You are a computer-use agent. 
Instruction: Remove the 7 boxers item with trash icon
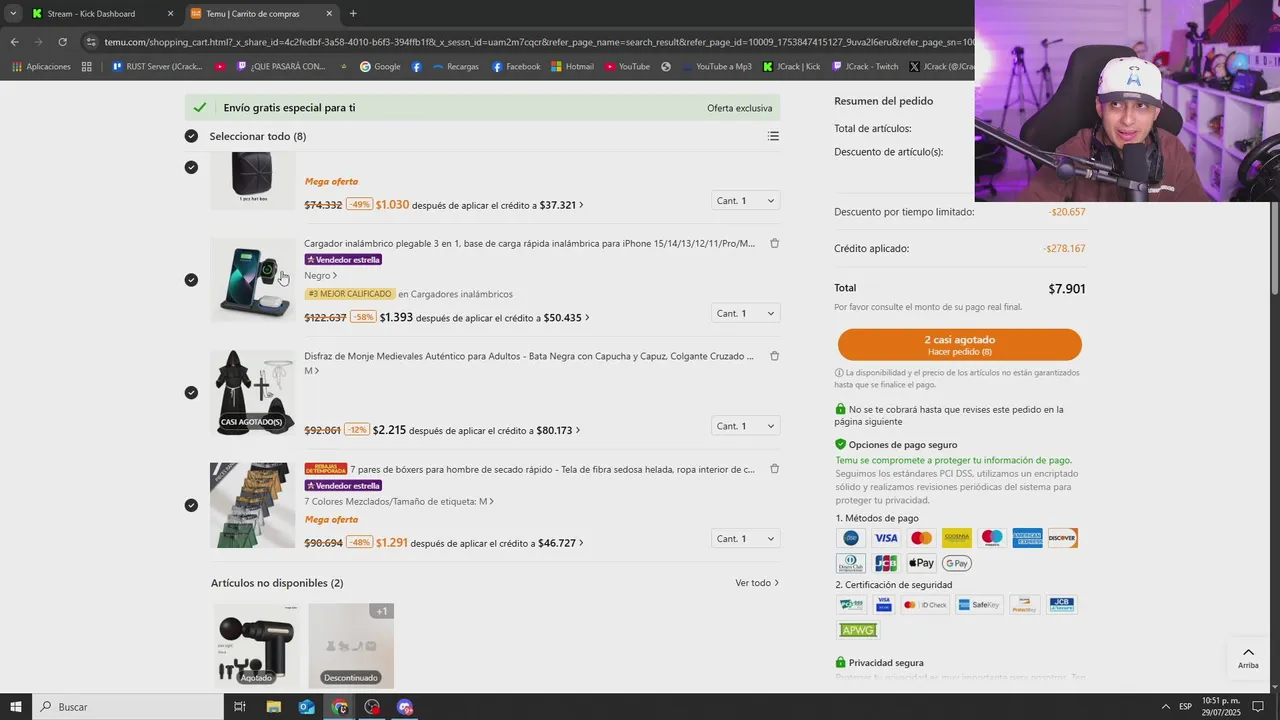[774, 469]
